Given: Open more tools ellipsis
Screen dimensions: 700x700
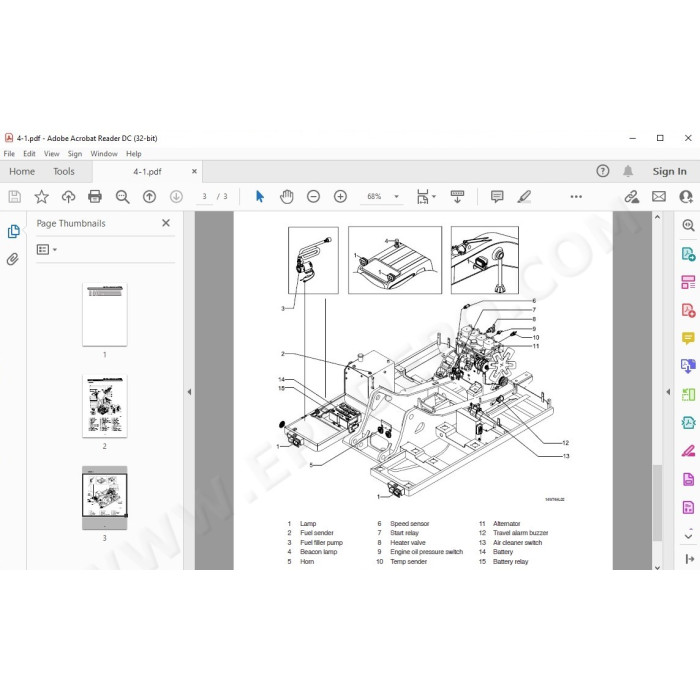Looking at the screenshot, I should pyautogui.click(x=576, y=196).
